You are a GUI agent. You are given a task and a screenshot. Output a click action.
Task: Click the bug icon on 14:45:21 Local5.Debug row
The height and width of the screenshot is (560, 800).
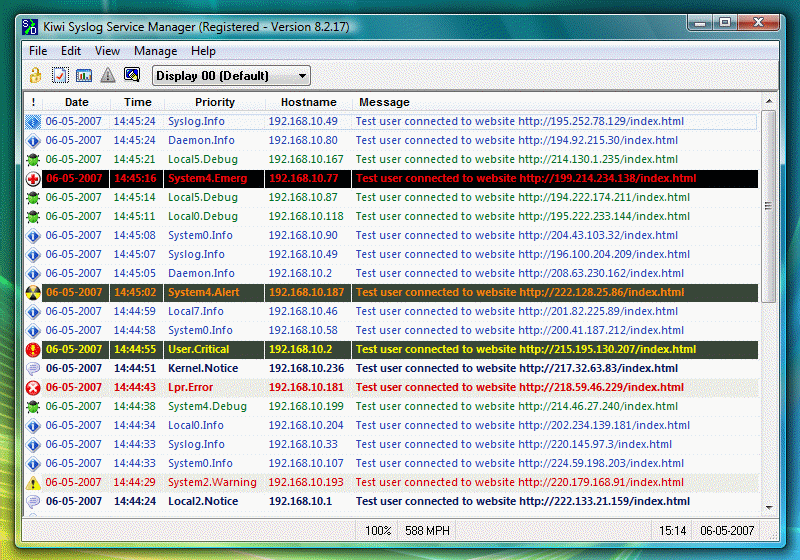tap(33, 160)
